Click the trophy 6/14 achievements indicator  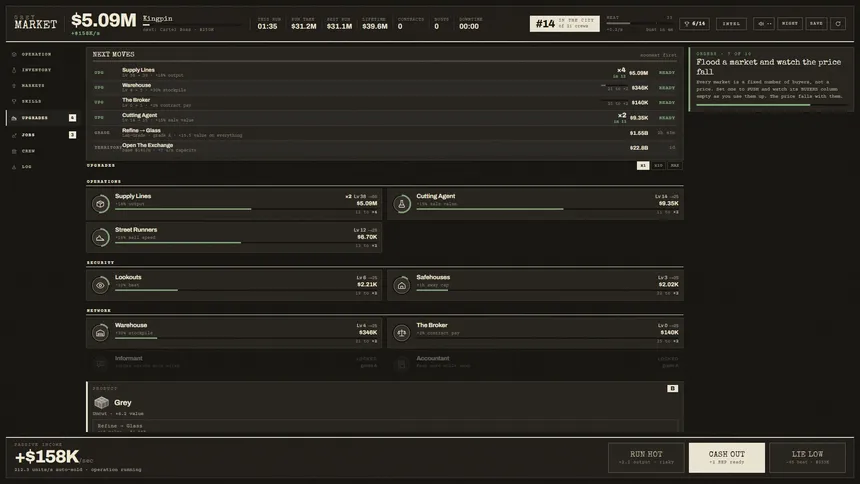click(x=694, y=24)
